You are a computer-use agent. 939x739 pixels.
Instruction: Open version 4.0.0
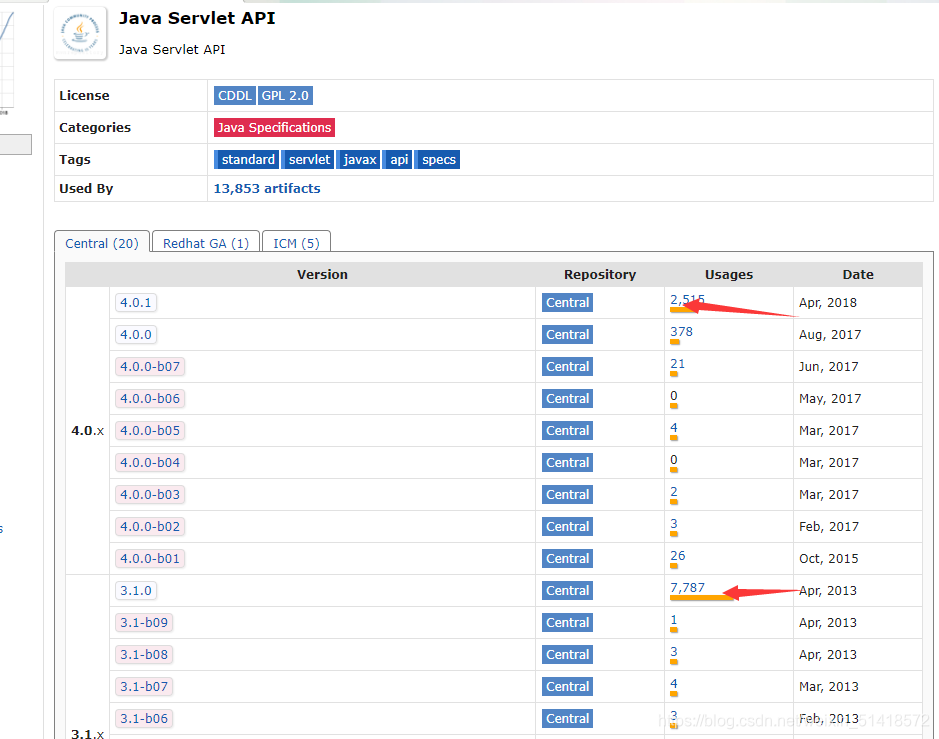(136, 335)
